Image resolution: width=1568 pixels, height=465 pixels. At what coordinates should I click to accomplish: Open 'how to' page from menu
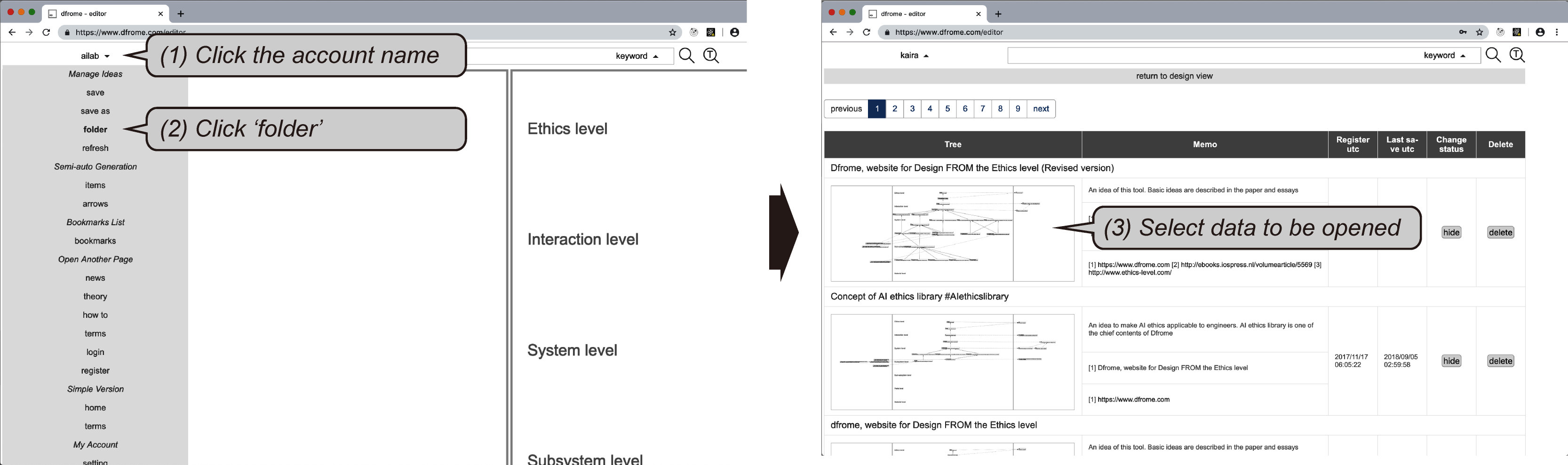coord(96,315)
